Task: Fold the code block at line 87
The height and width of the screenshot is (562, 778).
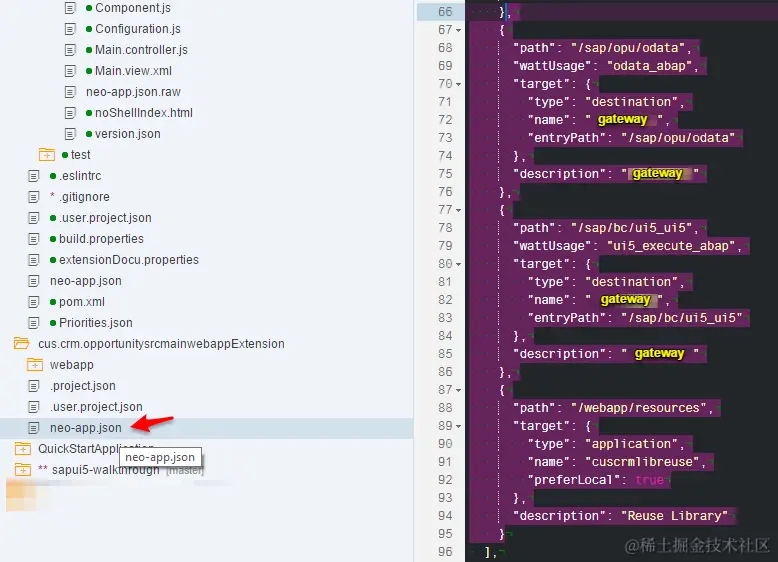Action: [x=459, y=390]
